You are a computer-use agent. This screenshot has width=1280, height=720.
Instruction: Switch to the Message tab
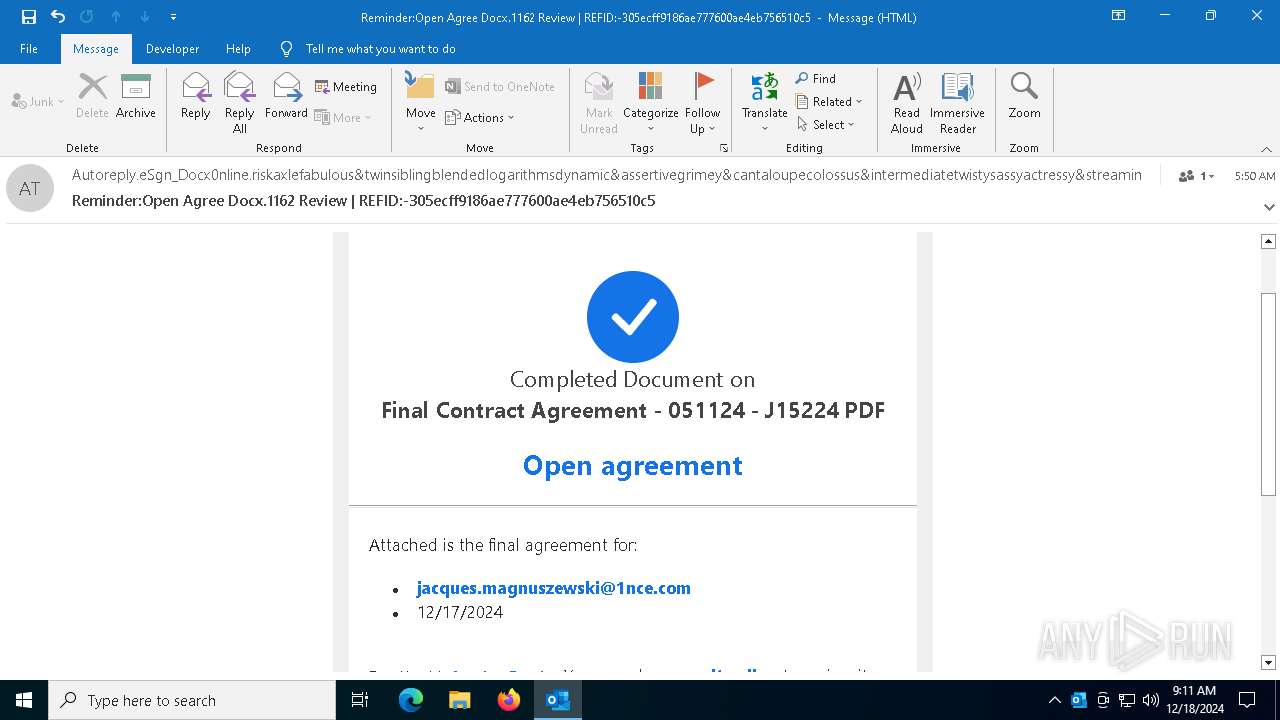point(96,49)
